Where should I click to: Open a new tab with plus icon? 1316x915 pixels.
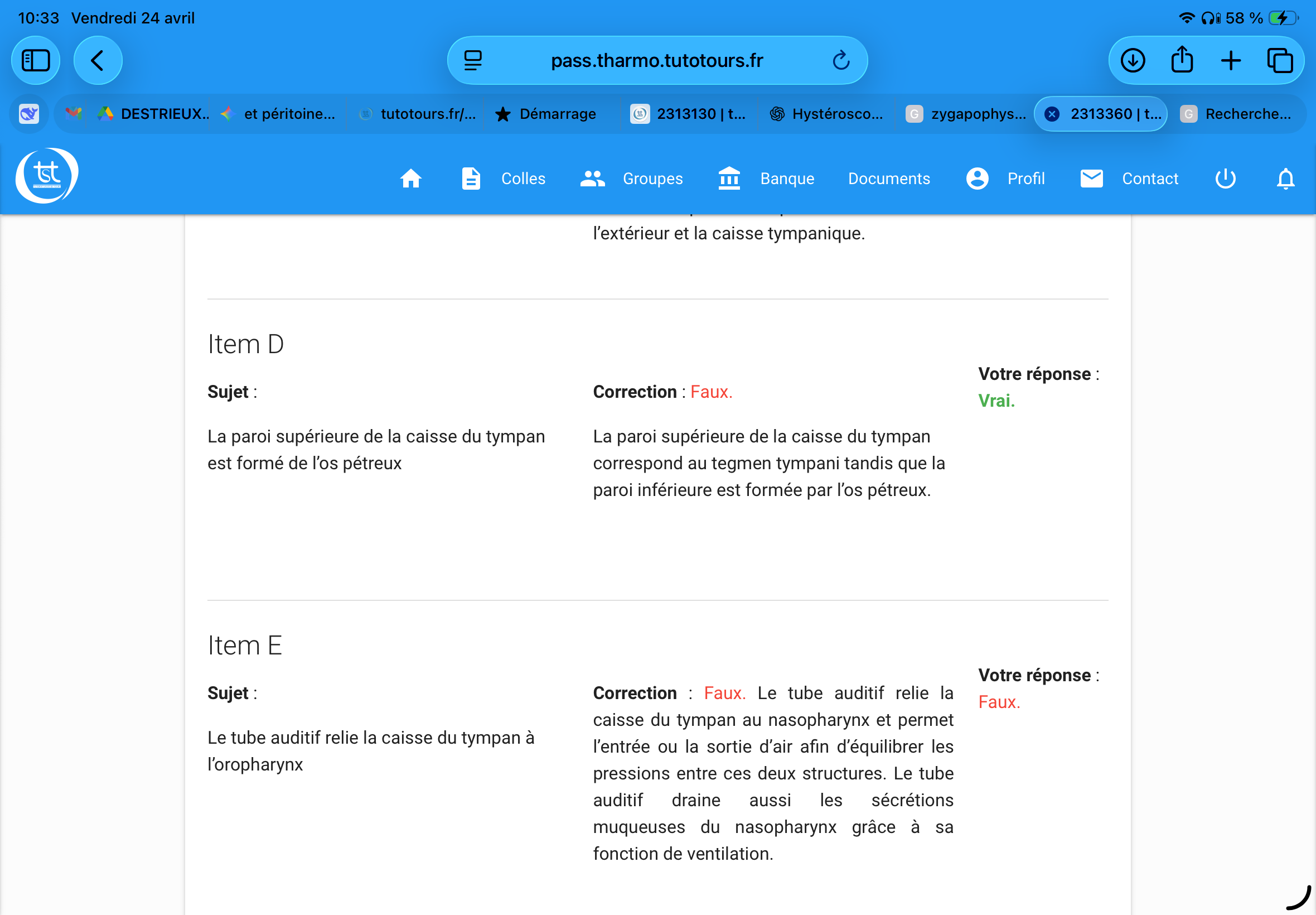[x=1231, y=60]
